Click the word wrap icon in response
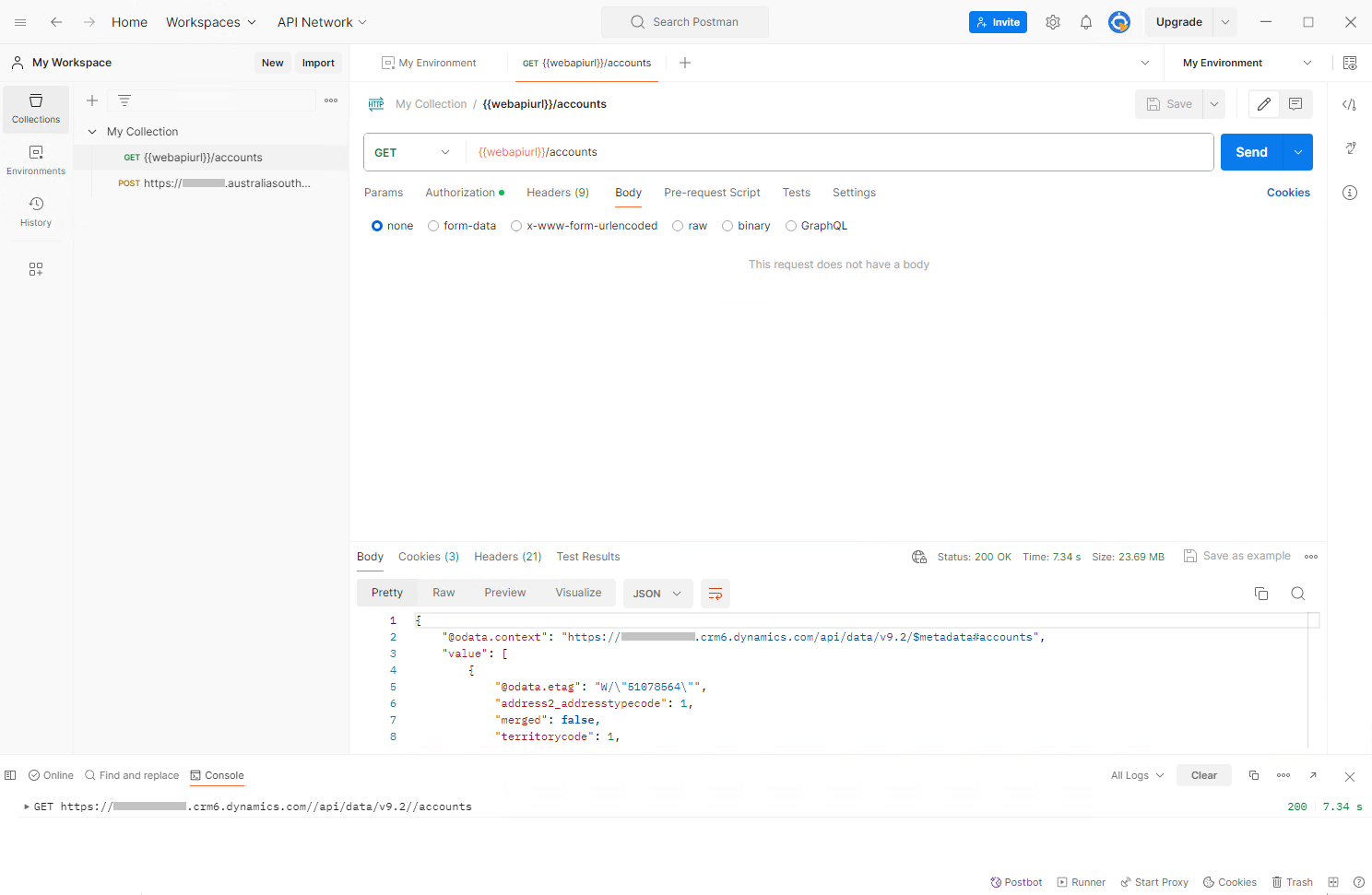The width and height of the screenshot is (1372, 895). (716, 594)
